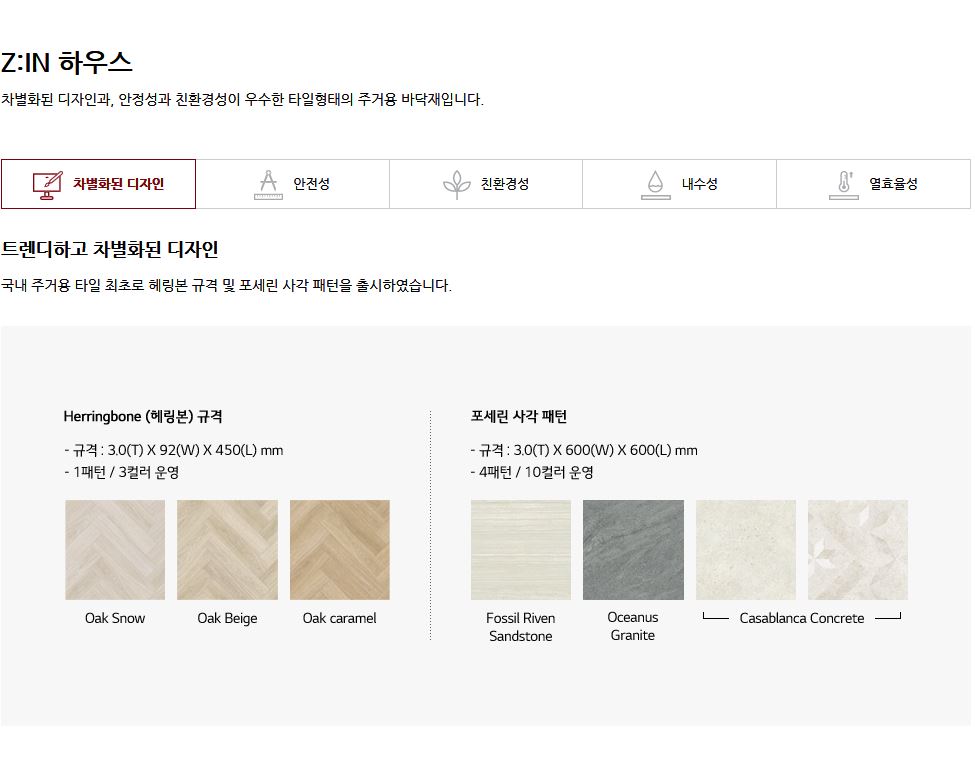
Task: Click the leaf icon for 친환경성
Action: point(457,184)
